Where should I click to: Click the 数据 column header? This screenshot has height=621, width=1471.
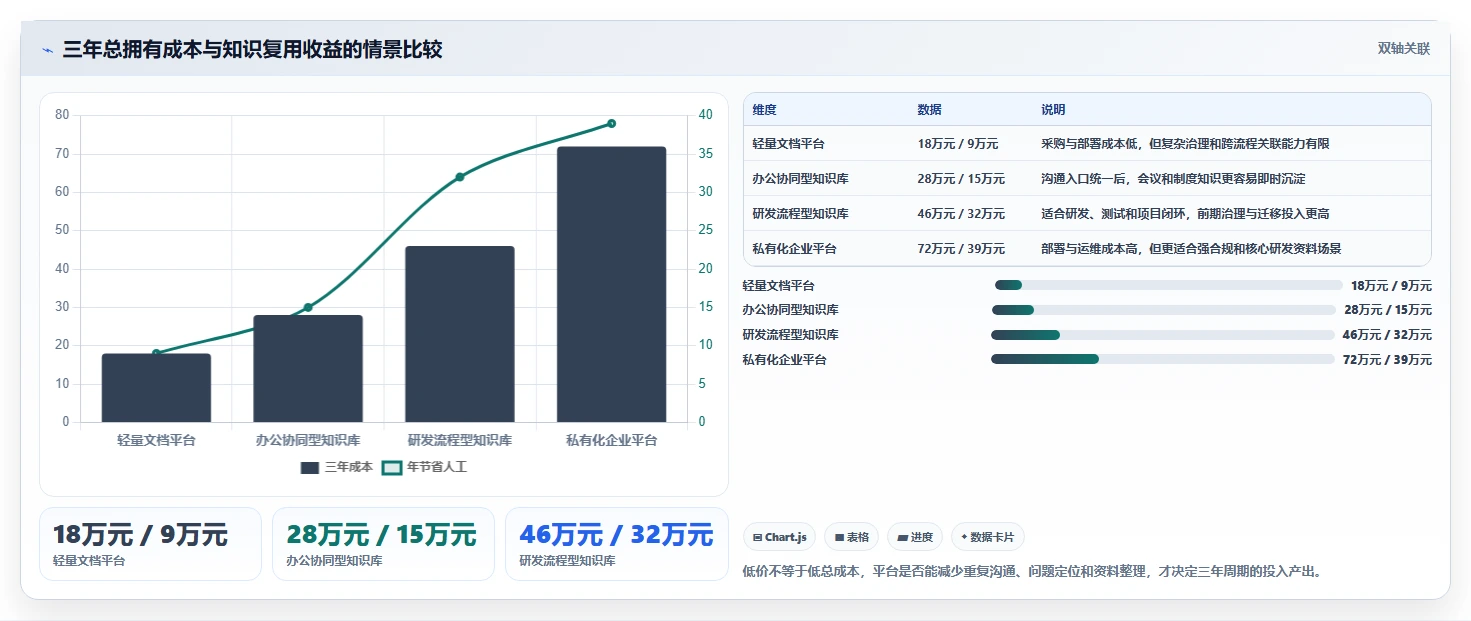click(x=929, y=110)
